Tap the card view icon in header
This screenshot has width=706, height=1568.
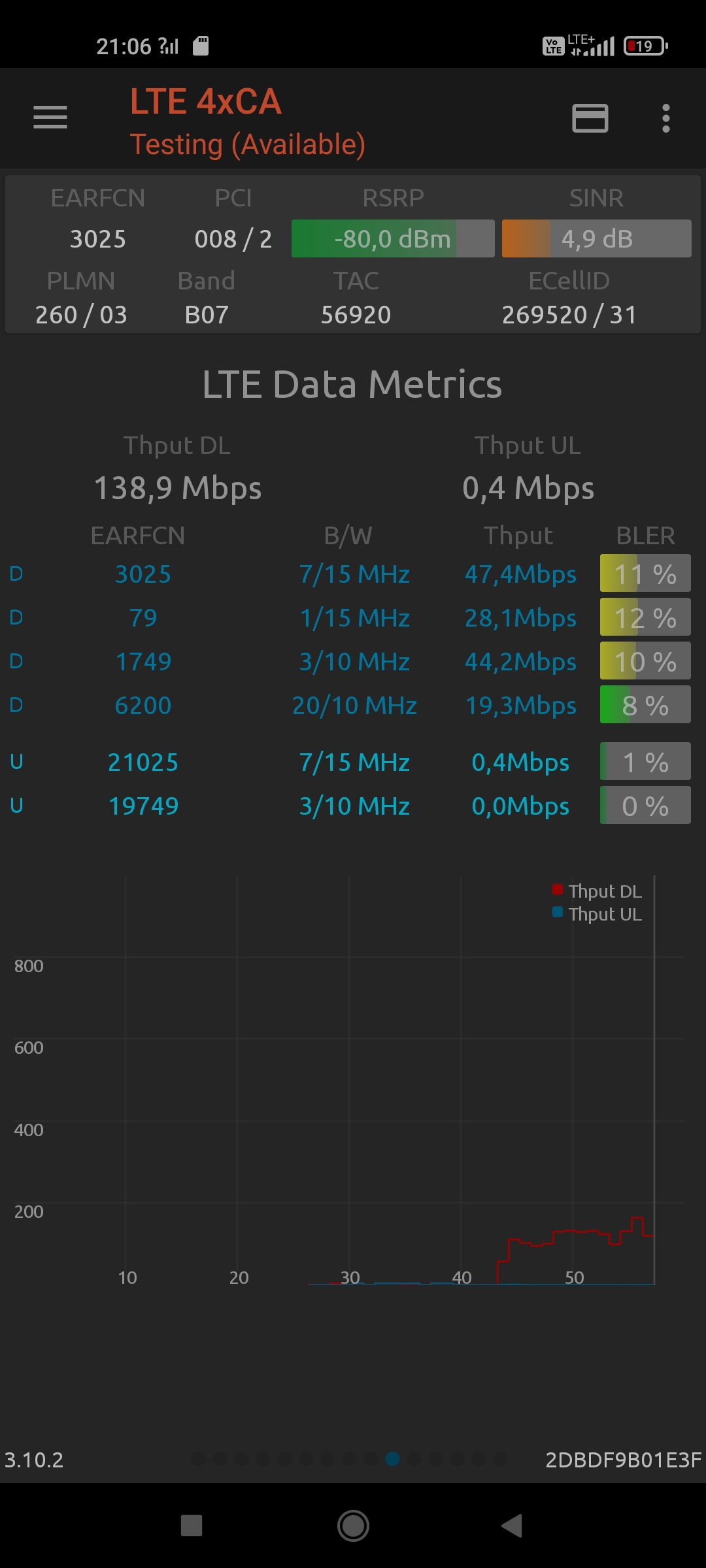590,118
